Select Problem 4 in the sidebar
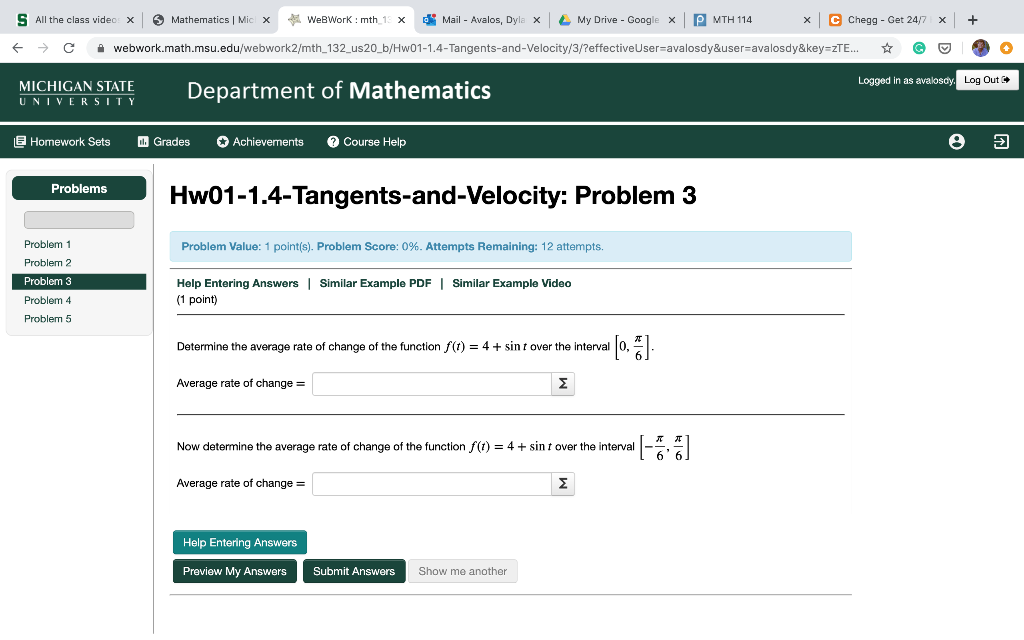The height and width of the screenshot is (640, 1024). pos(47,300)
